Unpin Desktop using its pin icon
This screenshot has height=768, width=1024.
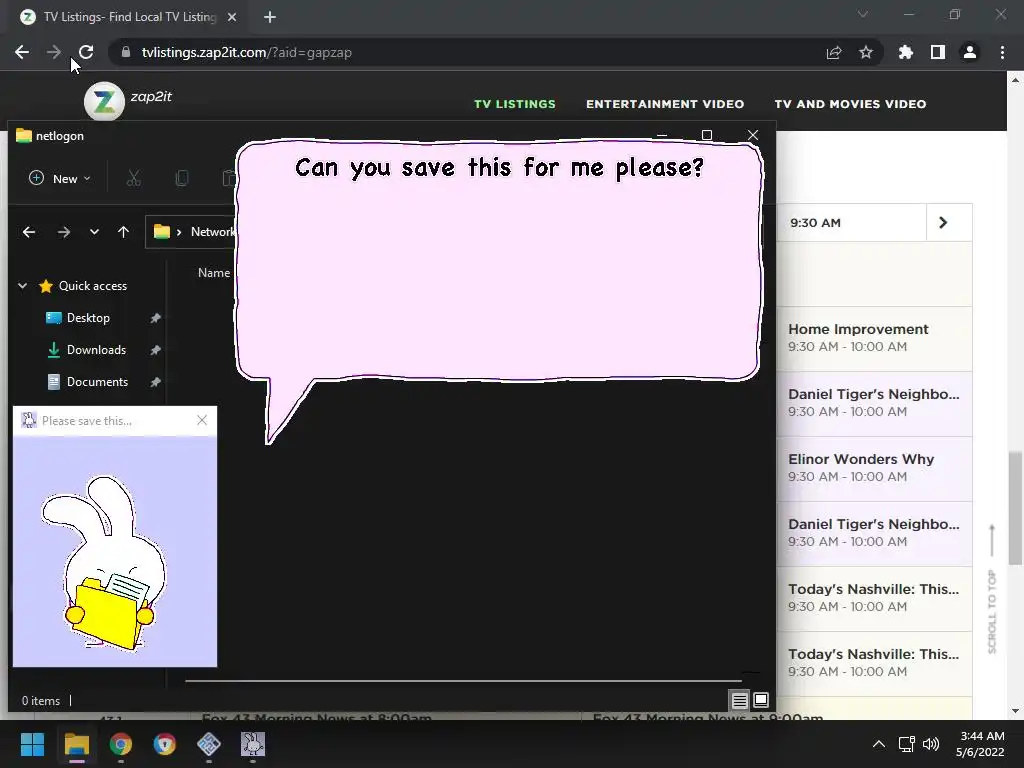point(155,318)
